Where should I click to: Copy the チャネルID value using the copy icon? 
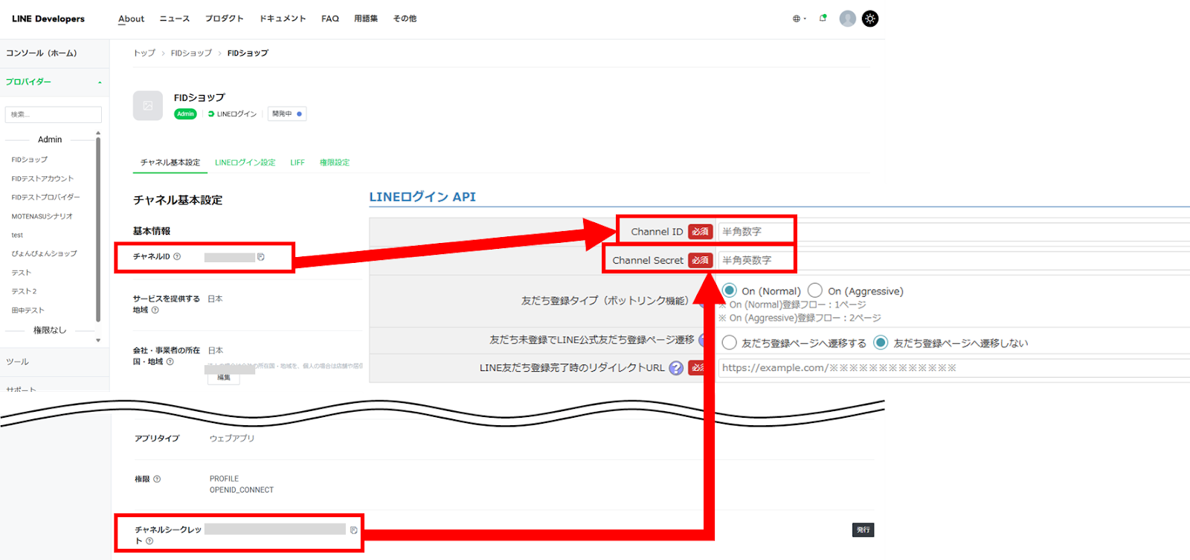[x=261, y=257]
